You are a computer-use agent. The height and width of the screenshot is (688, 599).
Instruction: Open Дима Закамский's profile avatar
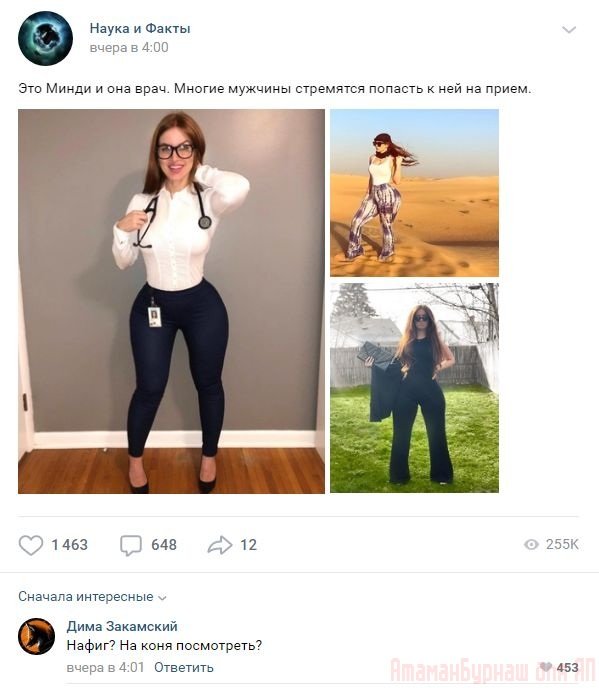click(36, 636)
